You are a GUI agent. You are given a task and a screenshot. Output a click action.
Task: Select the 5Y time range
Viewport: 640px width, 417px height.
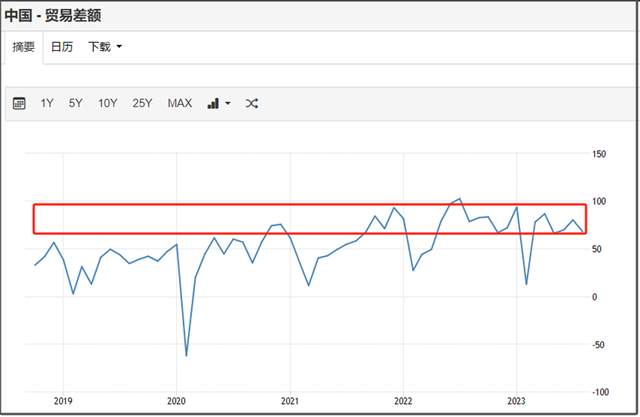click(76, 103)
